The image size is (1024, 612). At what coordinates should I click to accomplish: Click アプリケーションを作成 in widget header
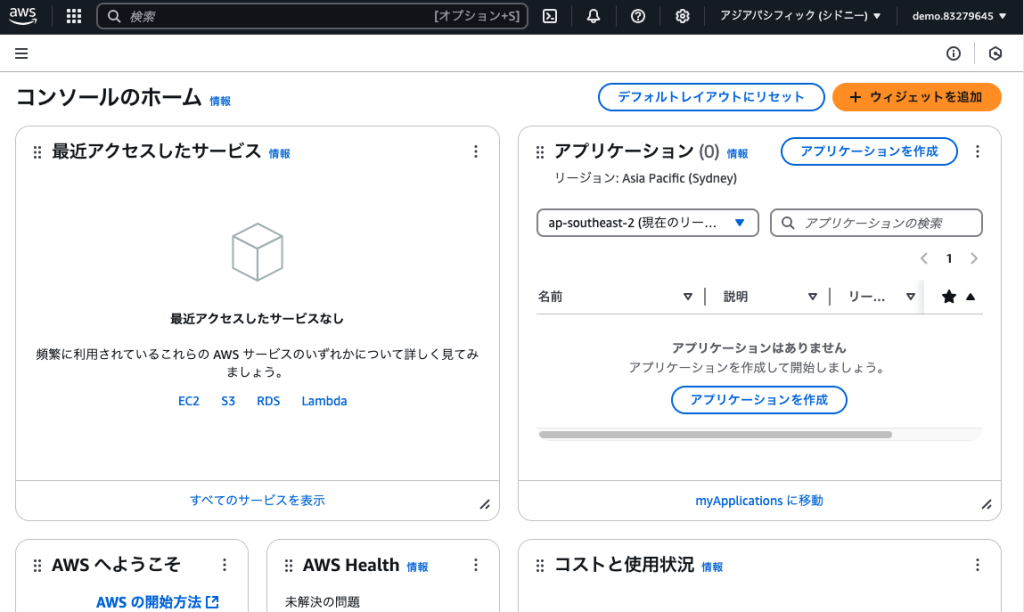point(869,152)
